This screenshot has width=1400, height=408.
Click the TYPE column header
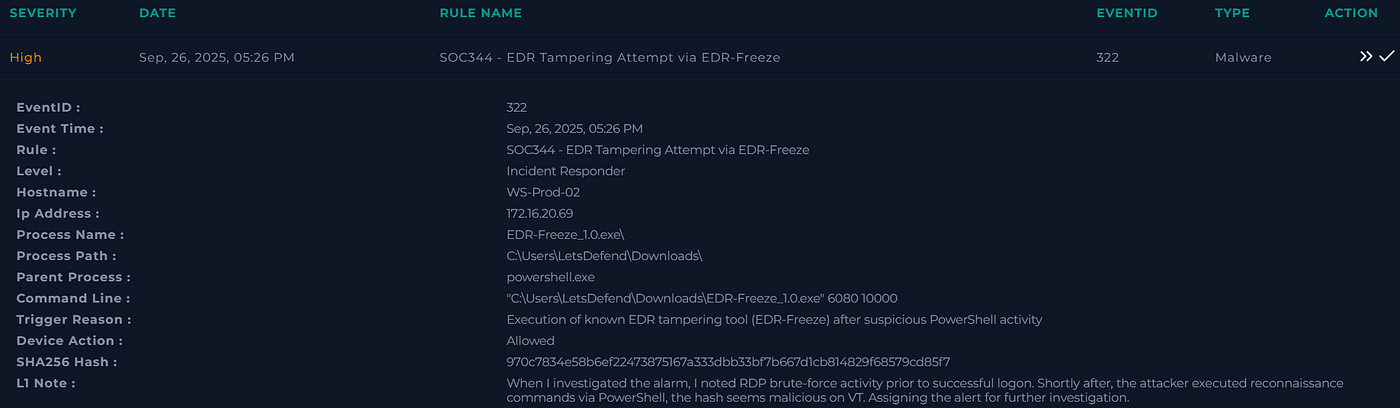(1232, 13)
